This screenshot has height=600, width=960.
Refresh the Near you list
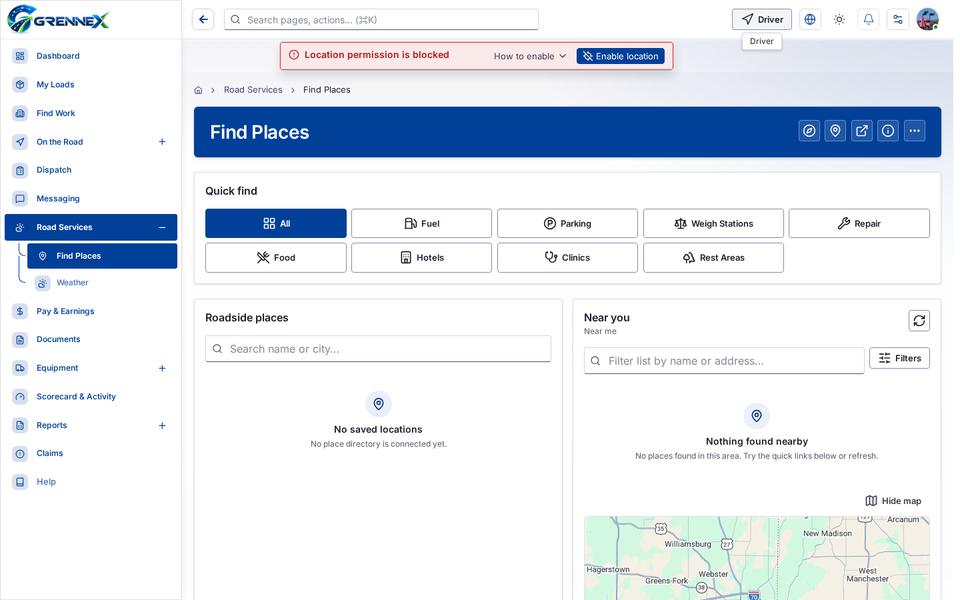[x=919, y=321]
